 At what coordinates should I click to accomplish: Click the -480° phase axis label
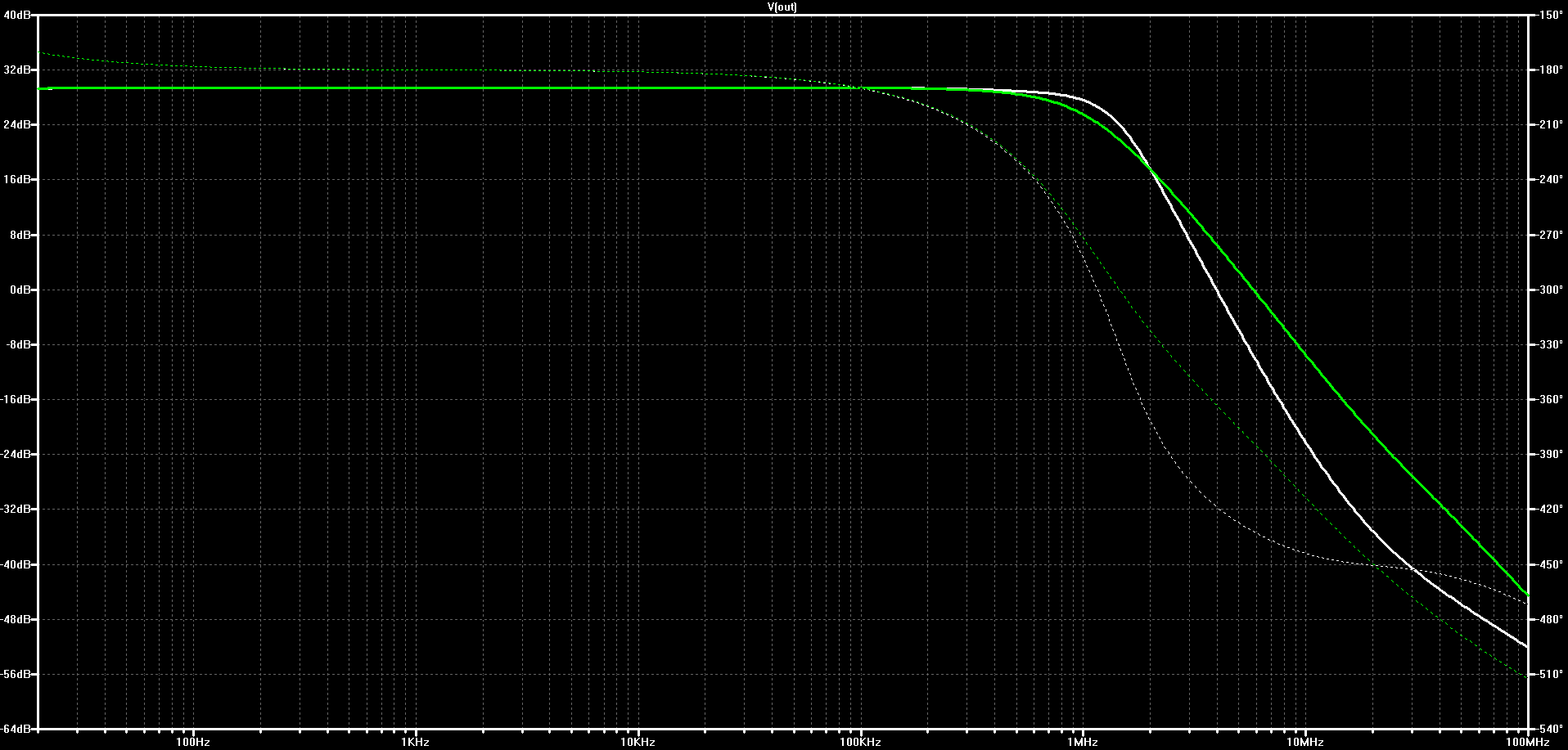pyautogui.click(x=1550, y=619)
